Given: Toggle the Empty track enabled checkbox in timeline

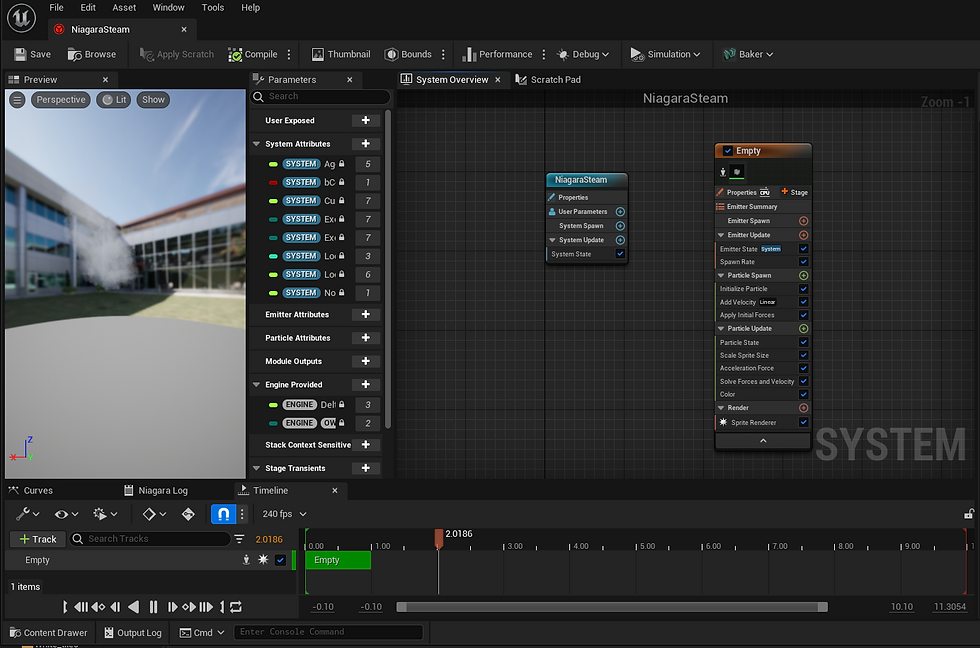Looking at the screenshot, I should tap(280, 560).
